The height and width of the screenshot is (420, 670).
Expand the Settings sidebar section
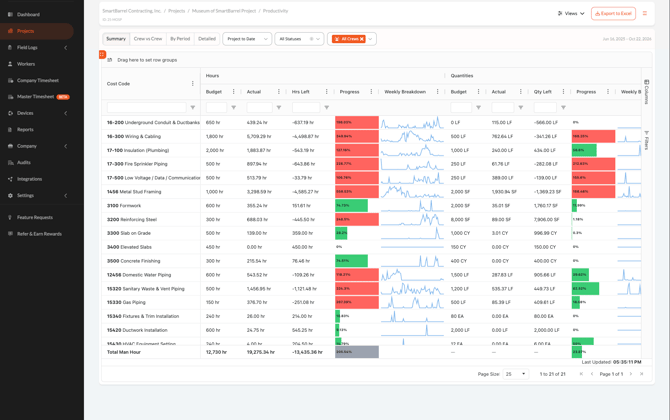pos(65,196)
